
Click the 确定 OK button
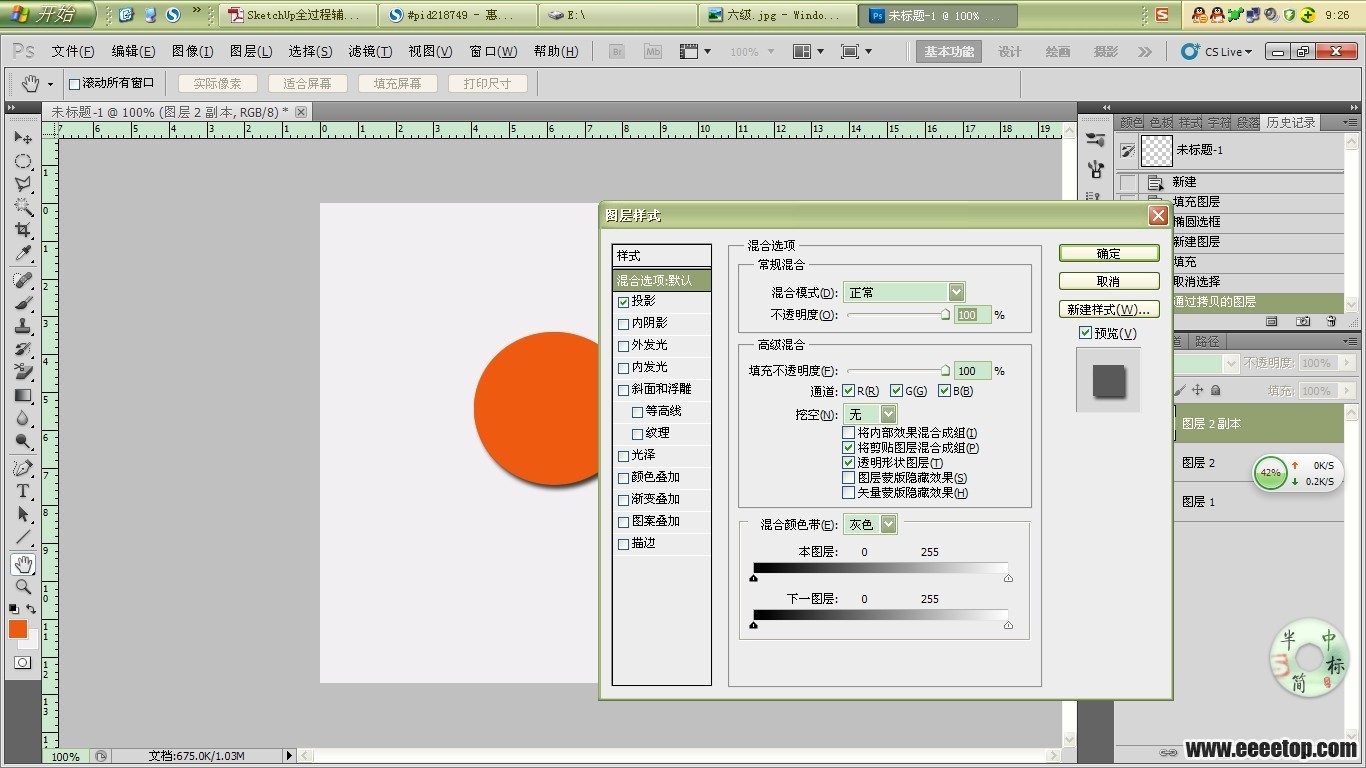click(x=1109, y=253)
